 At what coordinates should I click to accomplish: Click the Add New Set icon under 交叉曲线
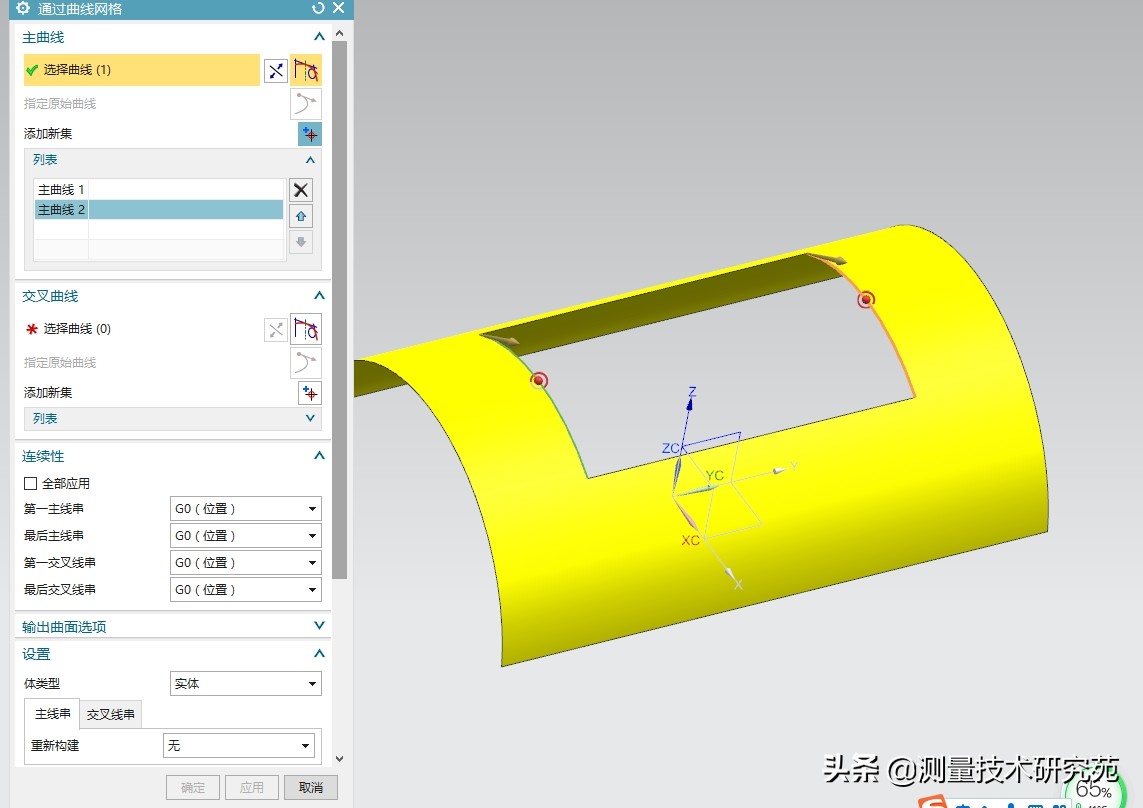(309, 392)
